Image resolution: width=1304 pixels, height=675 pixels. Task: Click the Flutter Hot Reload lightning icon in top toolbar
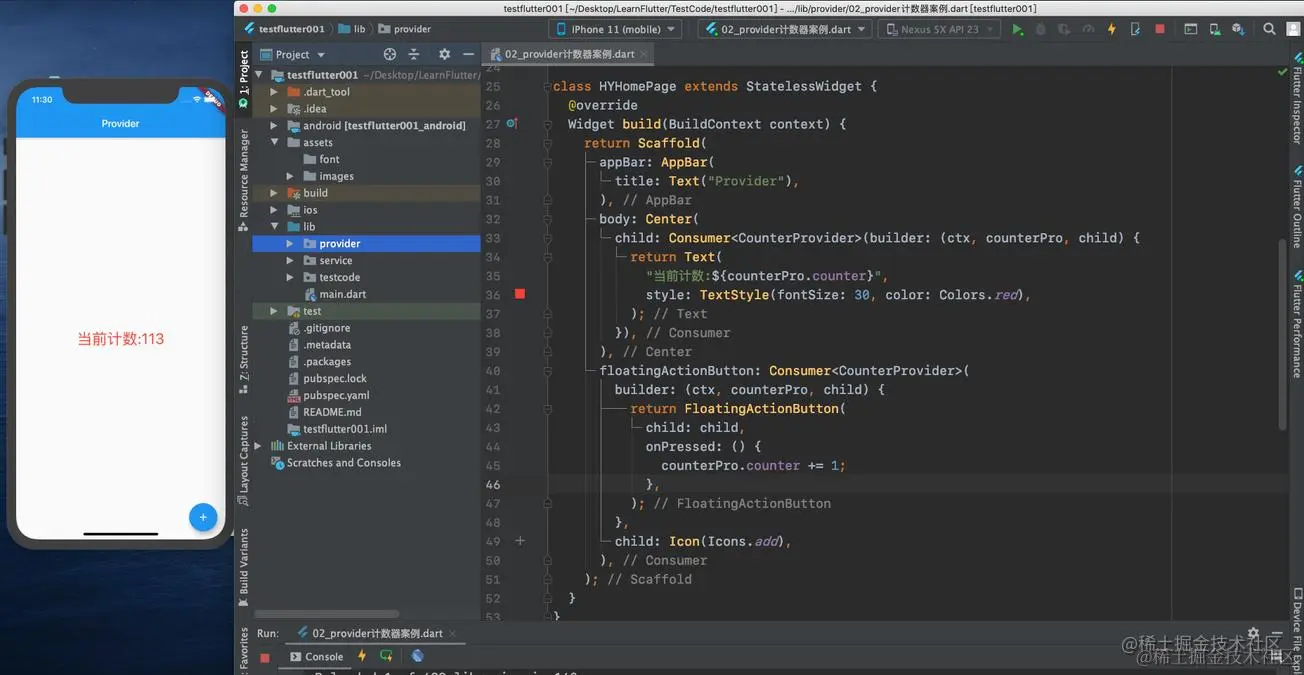[x=1111, y=29]
